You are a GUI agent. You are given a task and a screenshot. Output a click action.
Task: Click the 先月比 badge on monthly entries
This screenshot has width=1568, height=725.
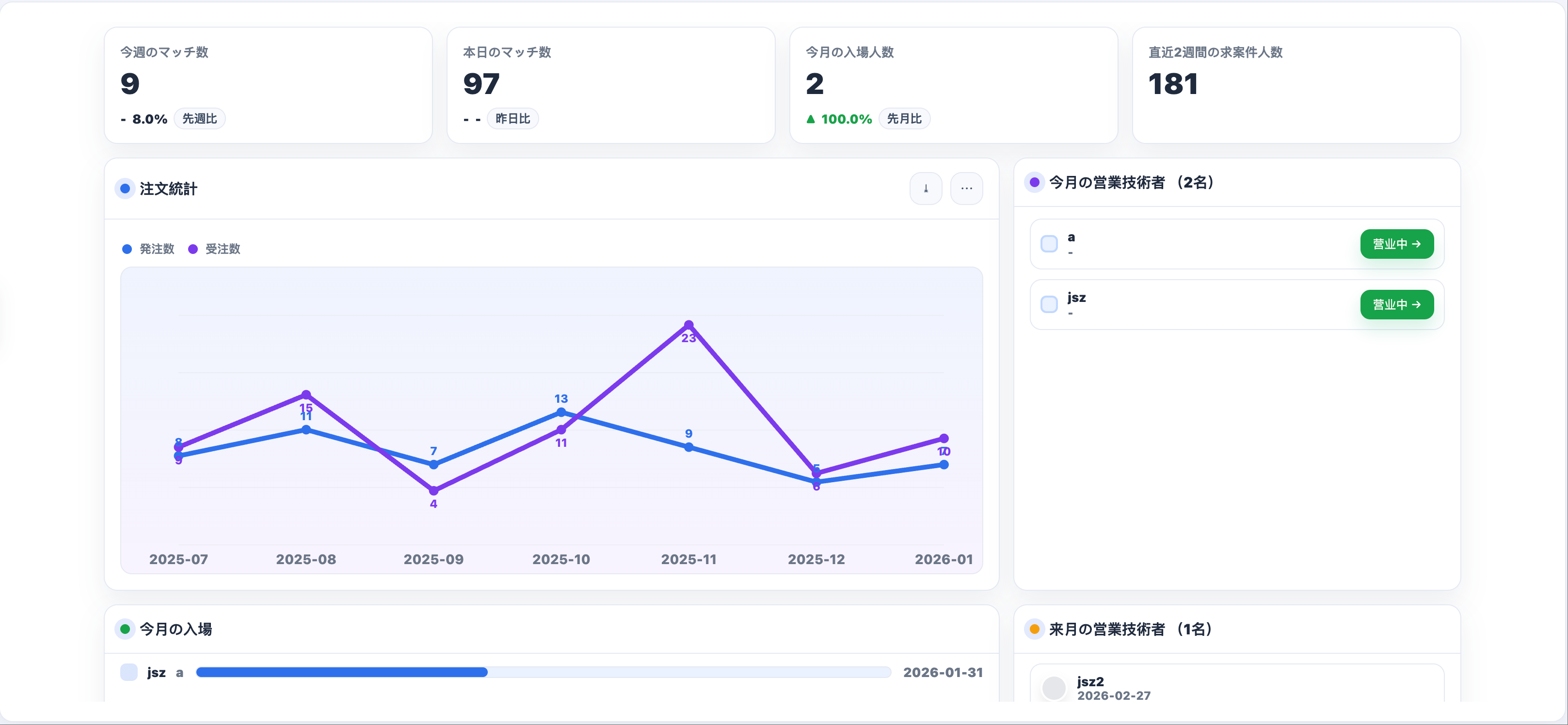[904, 119]
